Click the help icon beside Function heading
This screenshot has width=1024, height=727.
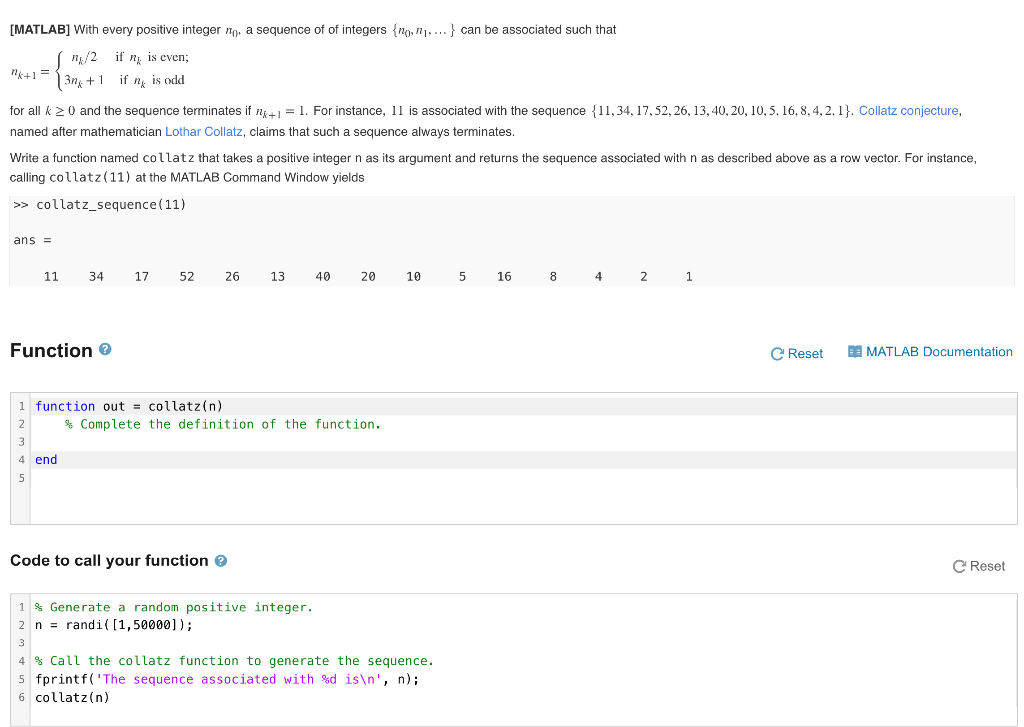105,351
